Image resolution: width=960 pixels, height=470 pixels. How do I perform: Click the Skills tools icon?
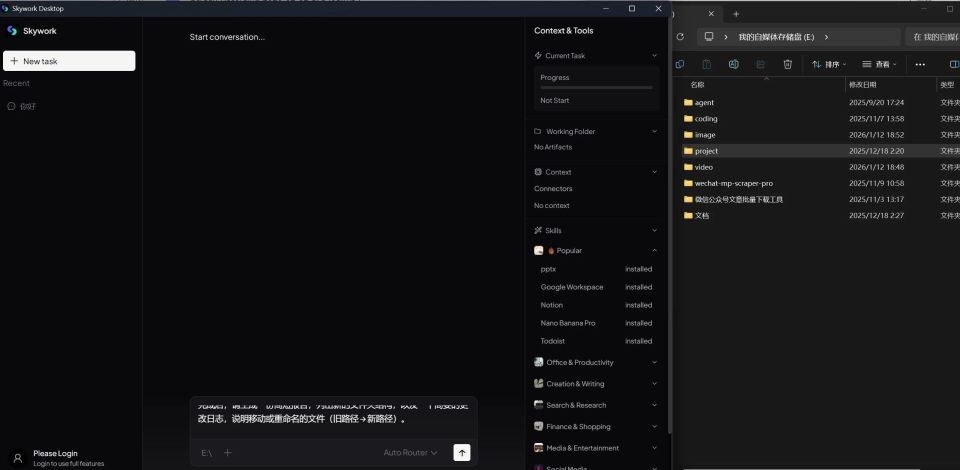pos(538,231)
